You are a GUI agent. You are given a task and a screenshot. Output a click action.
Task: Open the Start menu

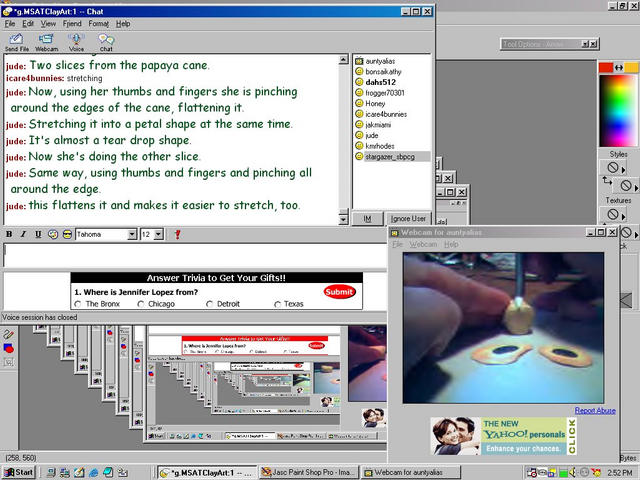[19, 472]
